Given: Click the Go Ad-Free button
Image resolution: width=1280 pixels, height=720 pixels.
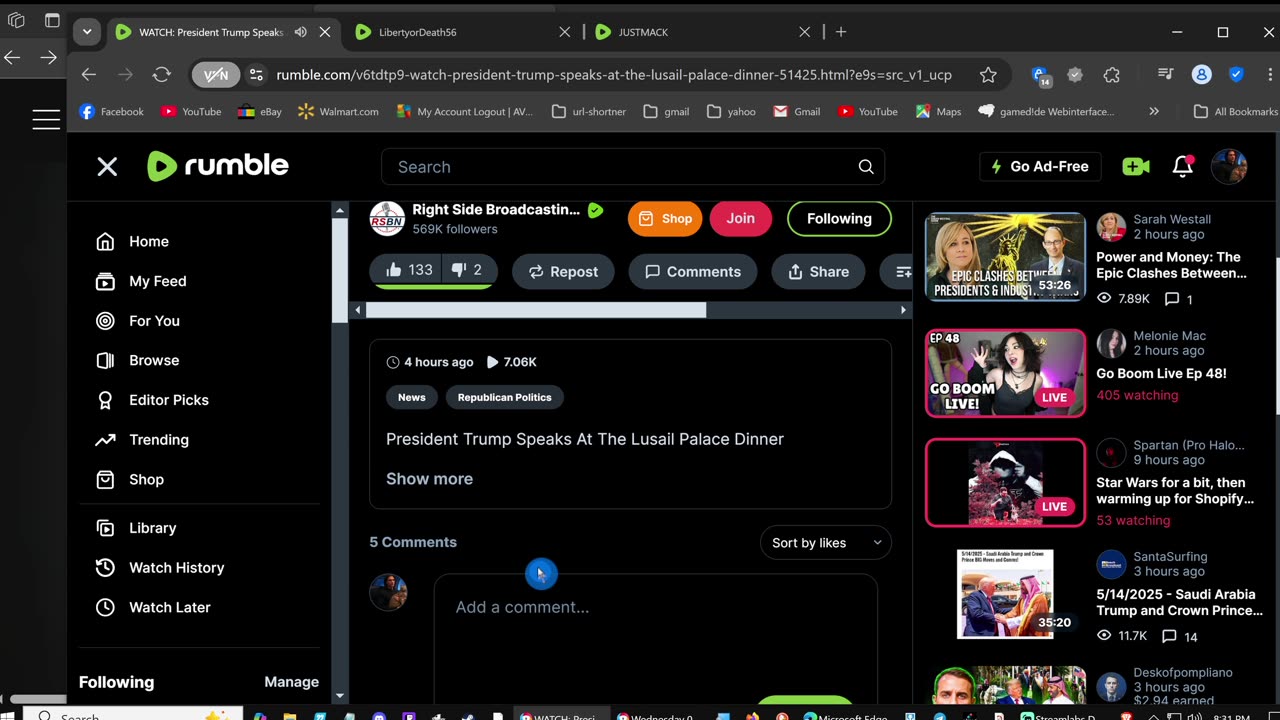Looking at the screenshot, I should [x=1039, y=167].
